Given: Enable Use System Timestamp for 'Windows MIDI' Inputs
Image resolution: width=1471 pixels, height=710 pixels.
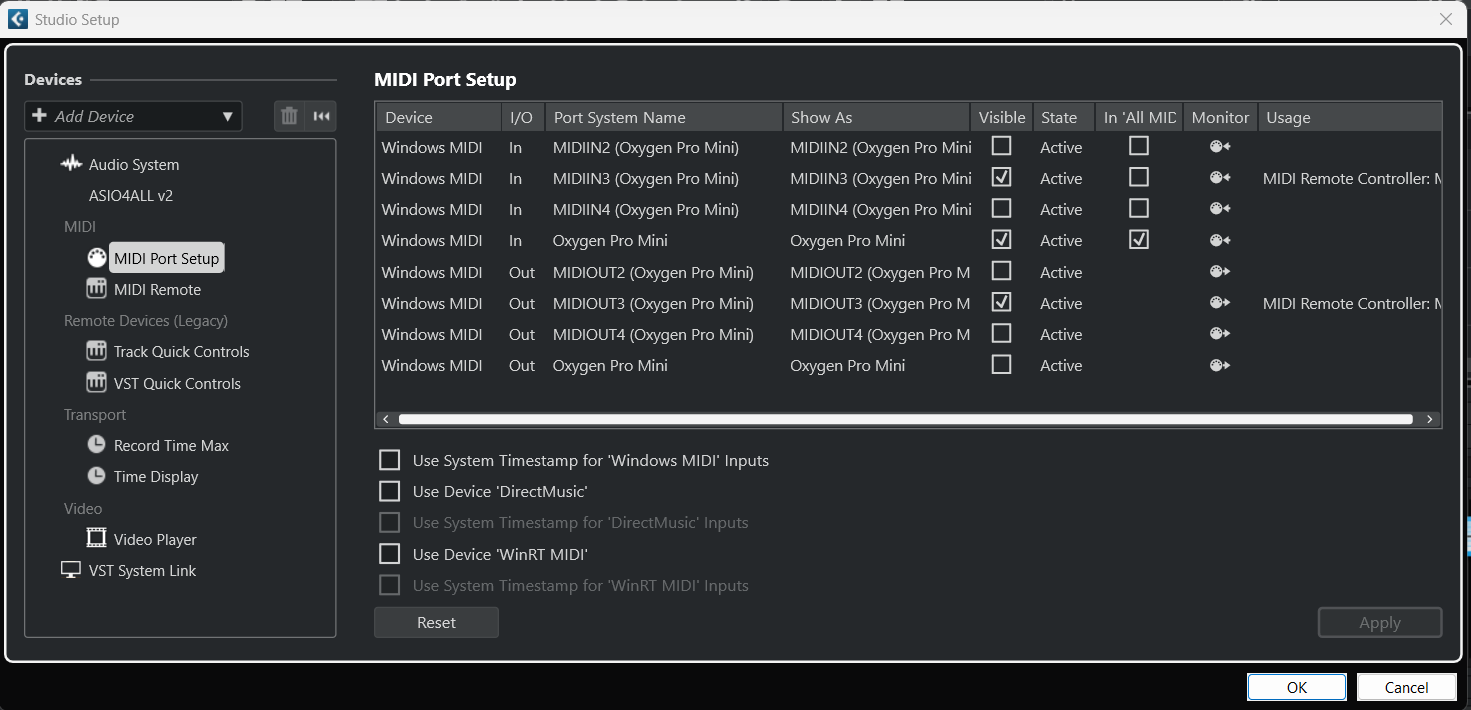Looking at the screenshot, I should coord(389,460).
